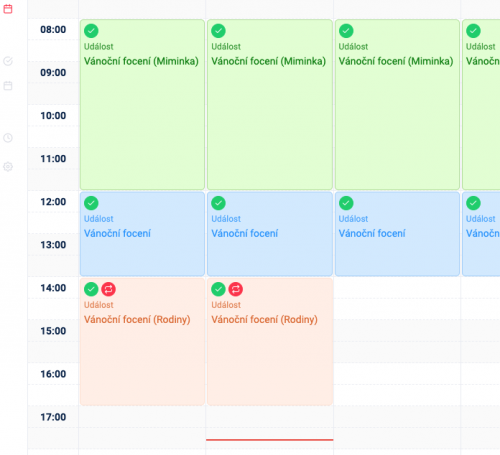Open the red calendar sidebar icon
This screenshot has width=500, height=455.
click(8, 9)
